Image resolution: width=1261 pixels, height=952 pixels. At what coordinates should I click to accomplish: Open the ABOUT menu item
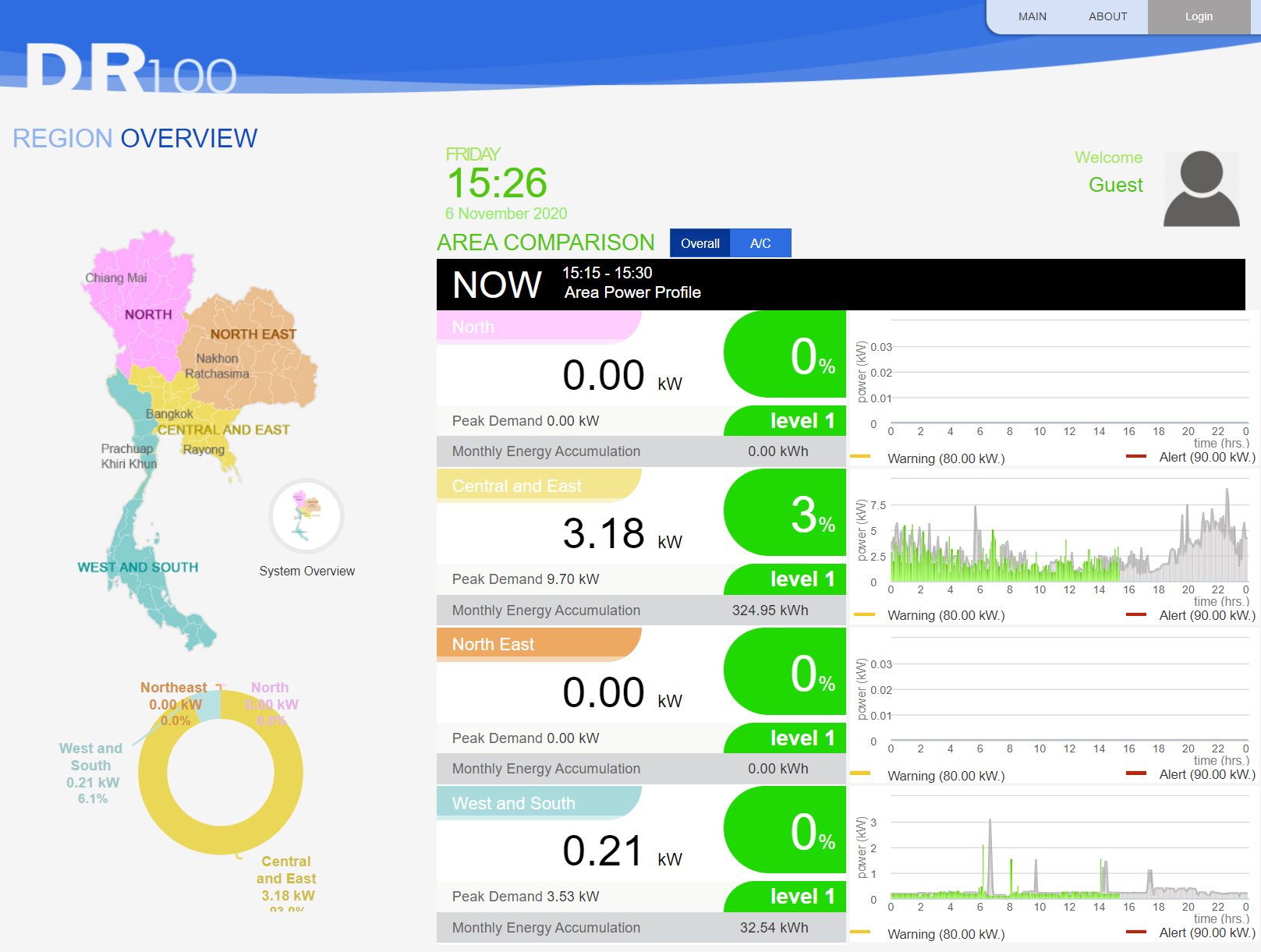click(1107, 16)
